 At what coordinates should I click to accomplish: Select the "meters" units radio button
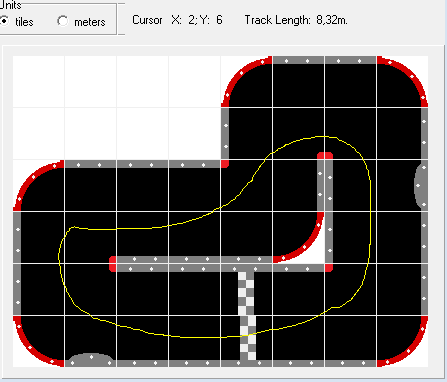click(63, 21)
